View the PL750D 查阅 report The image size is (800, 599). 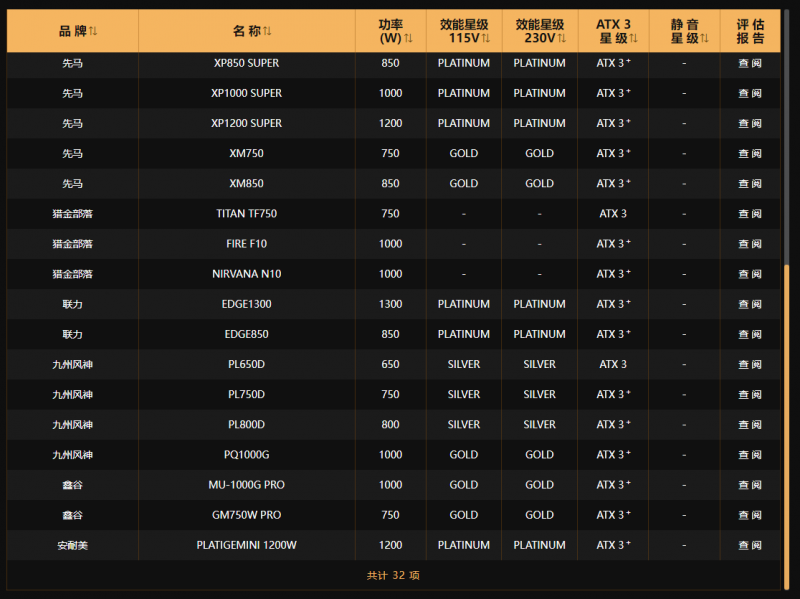pos(750,394)
